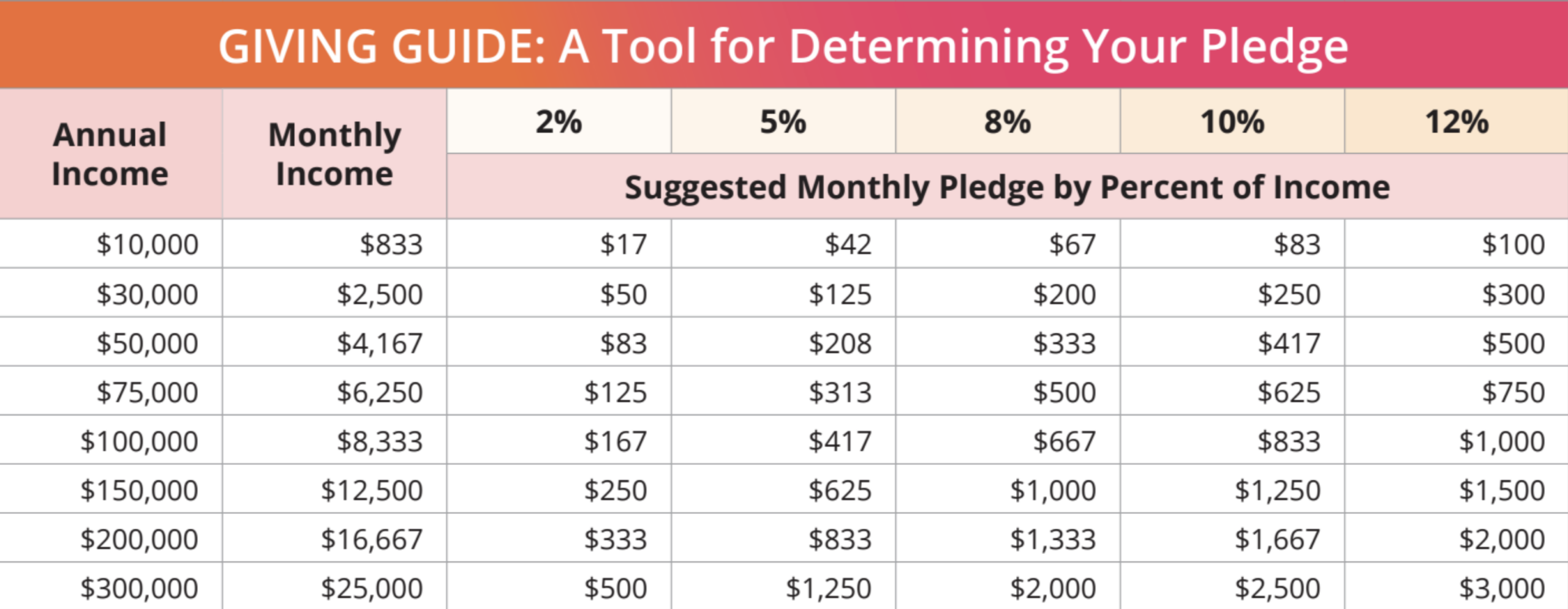The image size is (1568, 609).
Task: Select the $200,000 annual income cell
Action: (139, 539)
